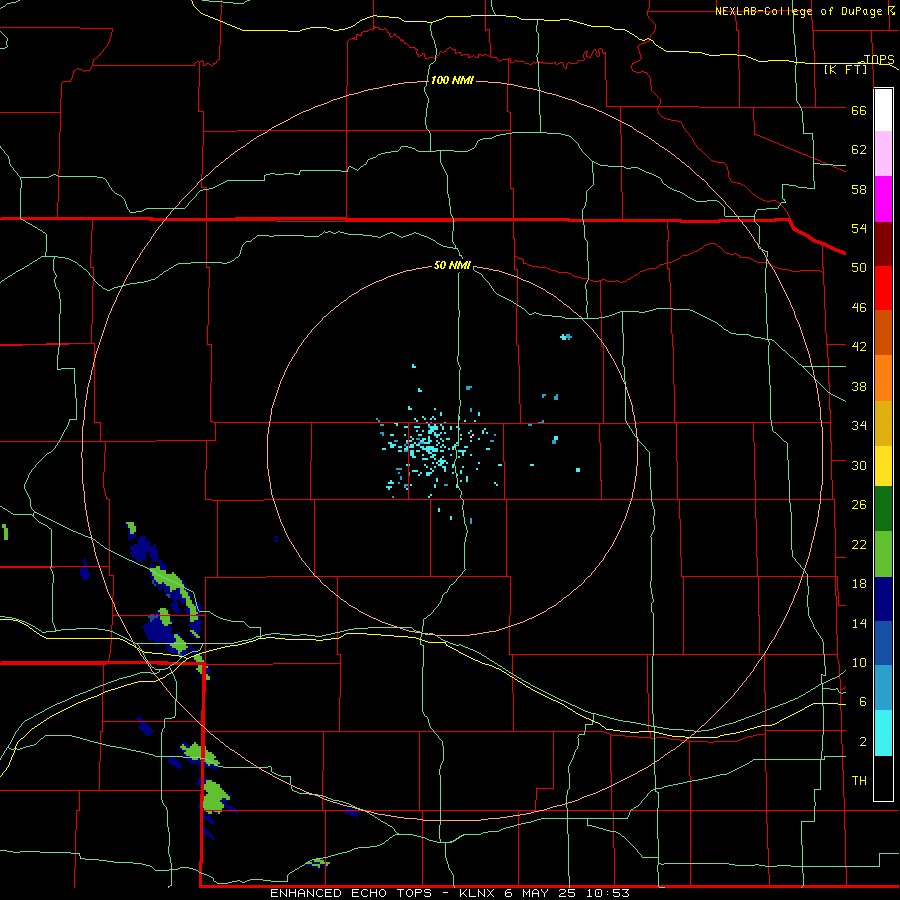900x900 pixels.
Task: Click the legend value '46'
Action: click(x=859, y=307)
